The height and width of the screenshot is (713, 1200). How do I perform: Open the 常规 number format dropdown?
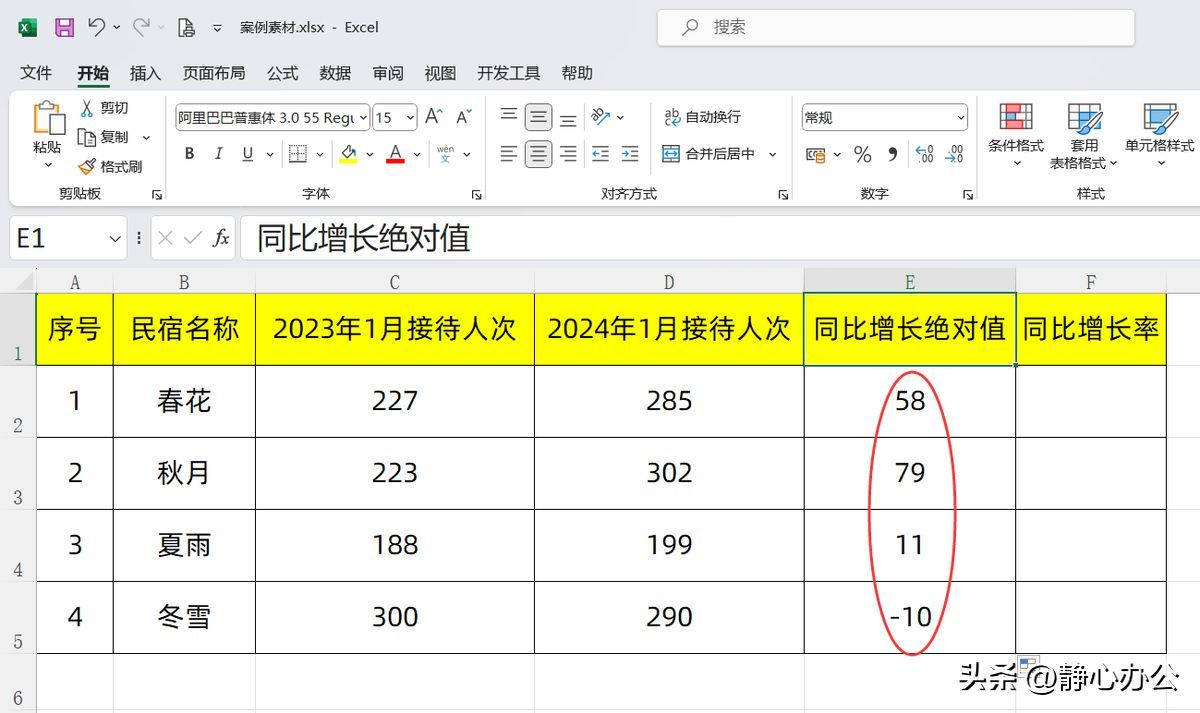click(x=958, y=117)
